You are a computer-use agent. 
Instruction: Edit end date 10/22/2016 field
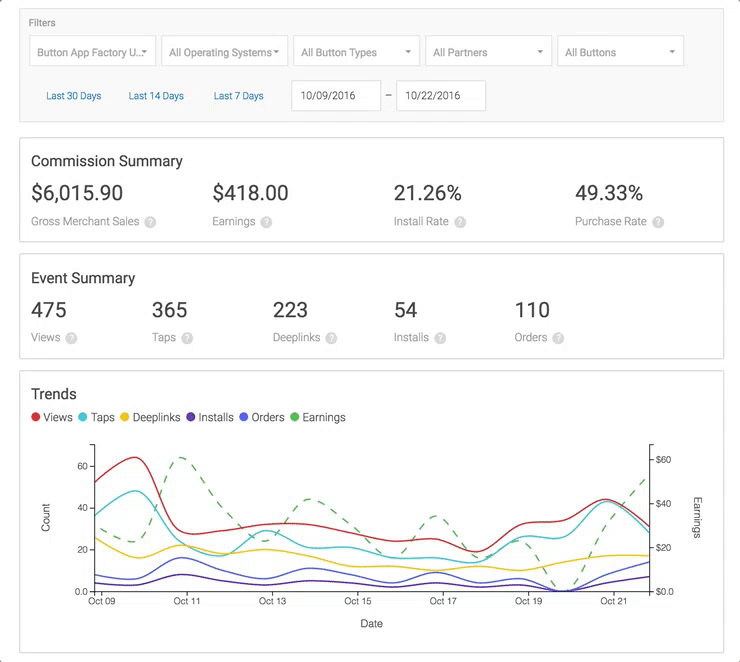pyautogui.click(x=441, y=96)
